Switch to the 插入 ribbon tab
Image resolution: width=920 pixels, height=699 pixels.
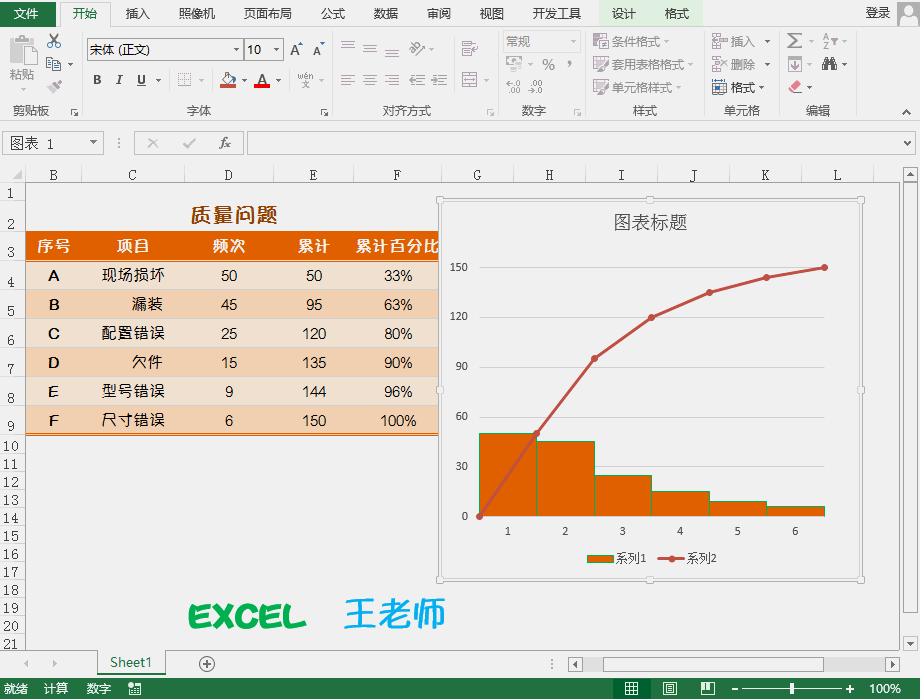click(138, 13)
